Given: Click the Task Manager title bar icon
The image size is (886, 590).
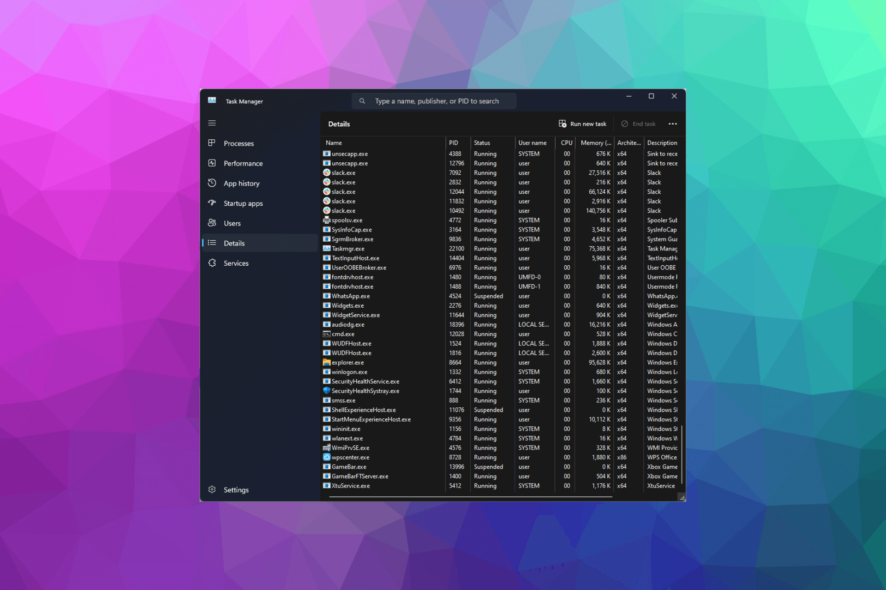Looking at the screenshot, I should [x=212, y=101].
